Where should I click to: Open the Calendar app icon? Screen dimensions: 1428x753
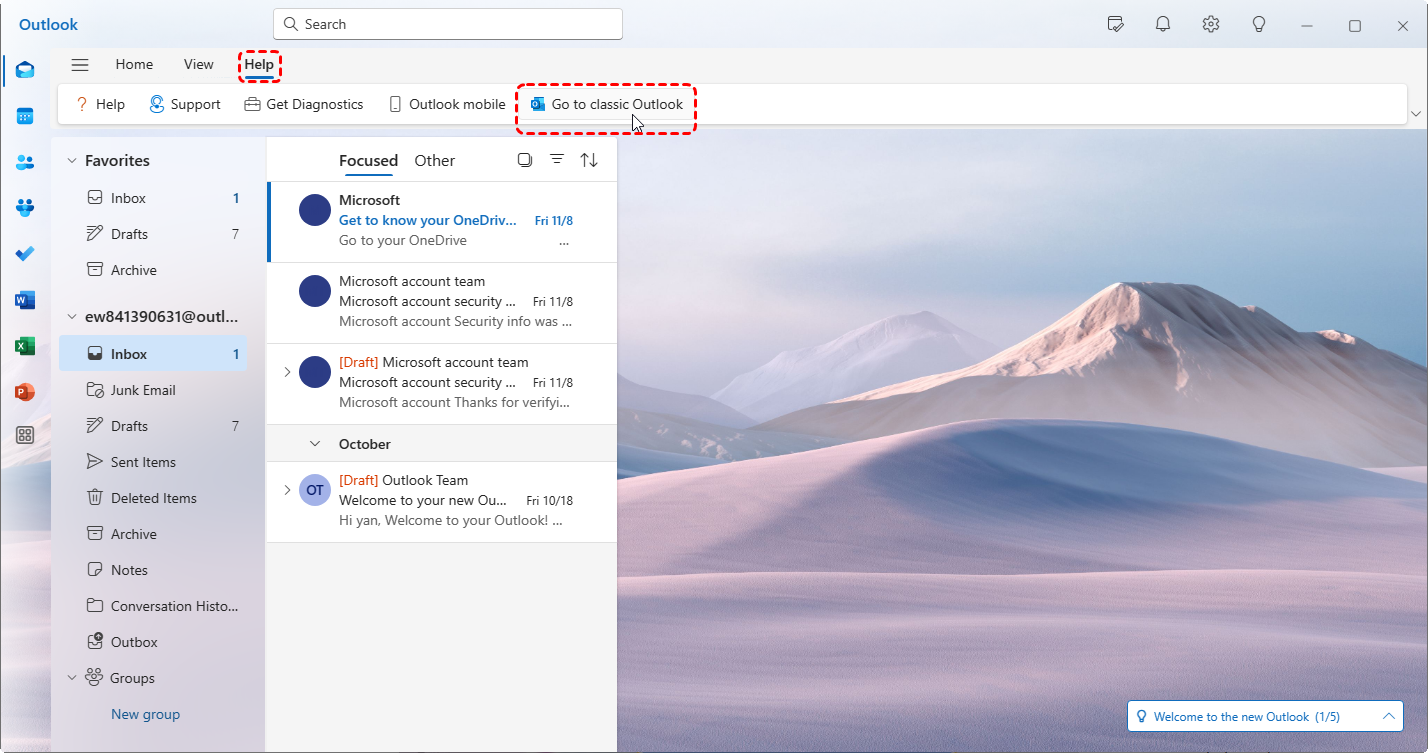[25, 117]
